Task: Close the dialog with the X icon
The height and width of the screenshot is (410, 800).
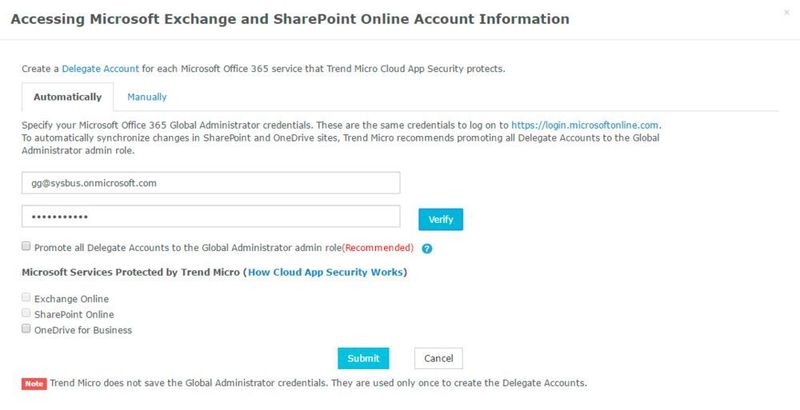Action: [x=786, y=13]
